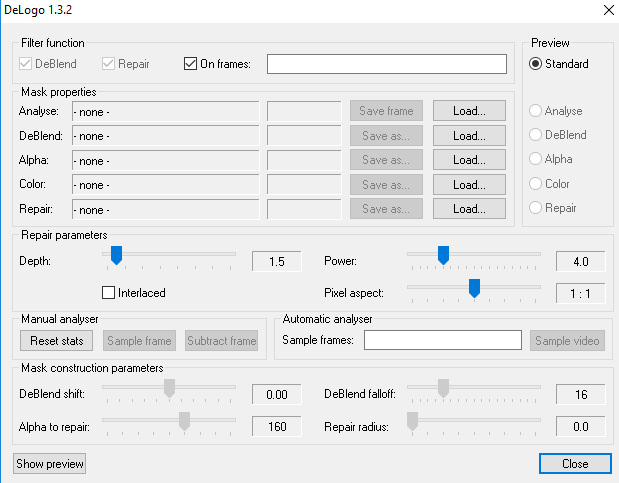Click Save as in the Color row
The image size is (619, 483).
386,184
